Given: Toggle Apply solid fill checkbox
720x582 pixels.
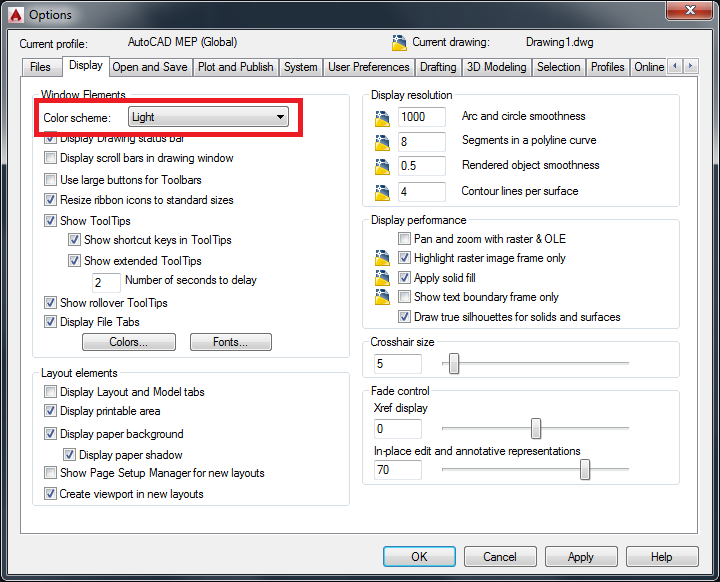Looking at the screenshot, I should click(x=404, y=277).
